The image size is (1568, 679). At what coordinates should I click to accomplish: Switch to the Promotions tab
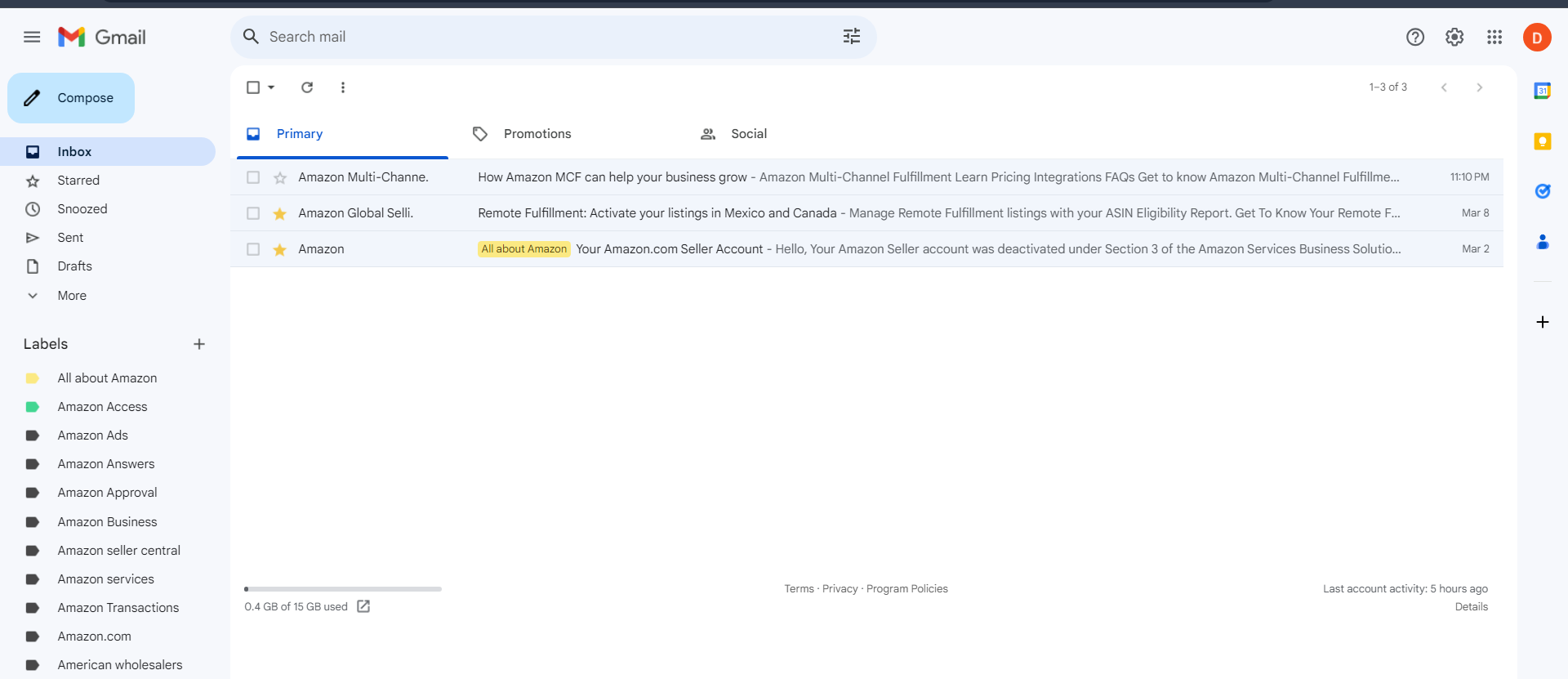pyautogui.click(x=568, y=134)
